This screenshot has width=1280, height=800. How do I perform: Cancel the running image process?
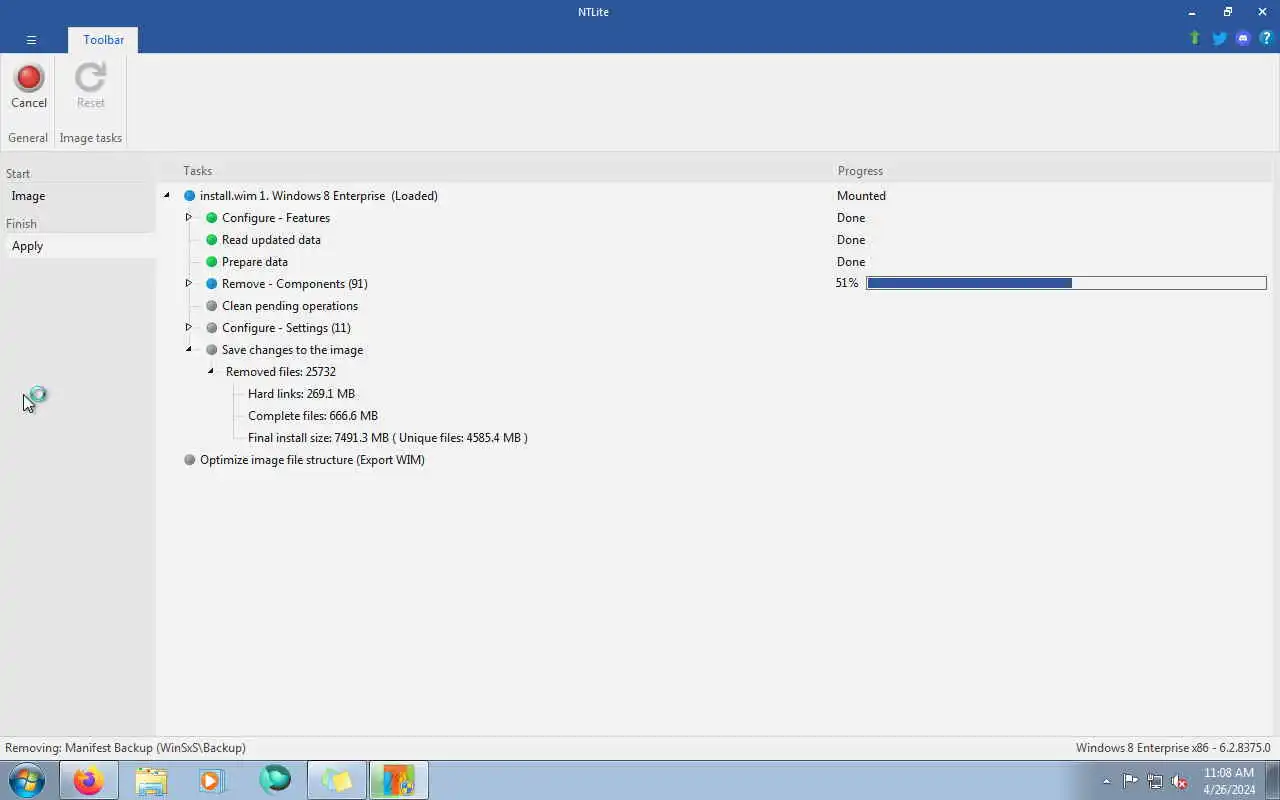pyautogui.click(x=29, y=86)
